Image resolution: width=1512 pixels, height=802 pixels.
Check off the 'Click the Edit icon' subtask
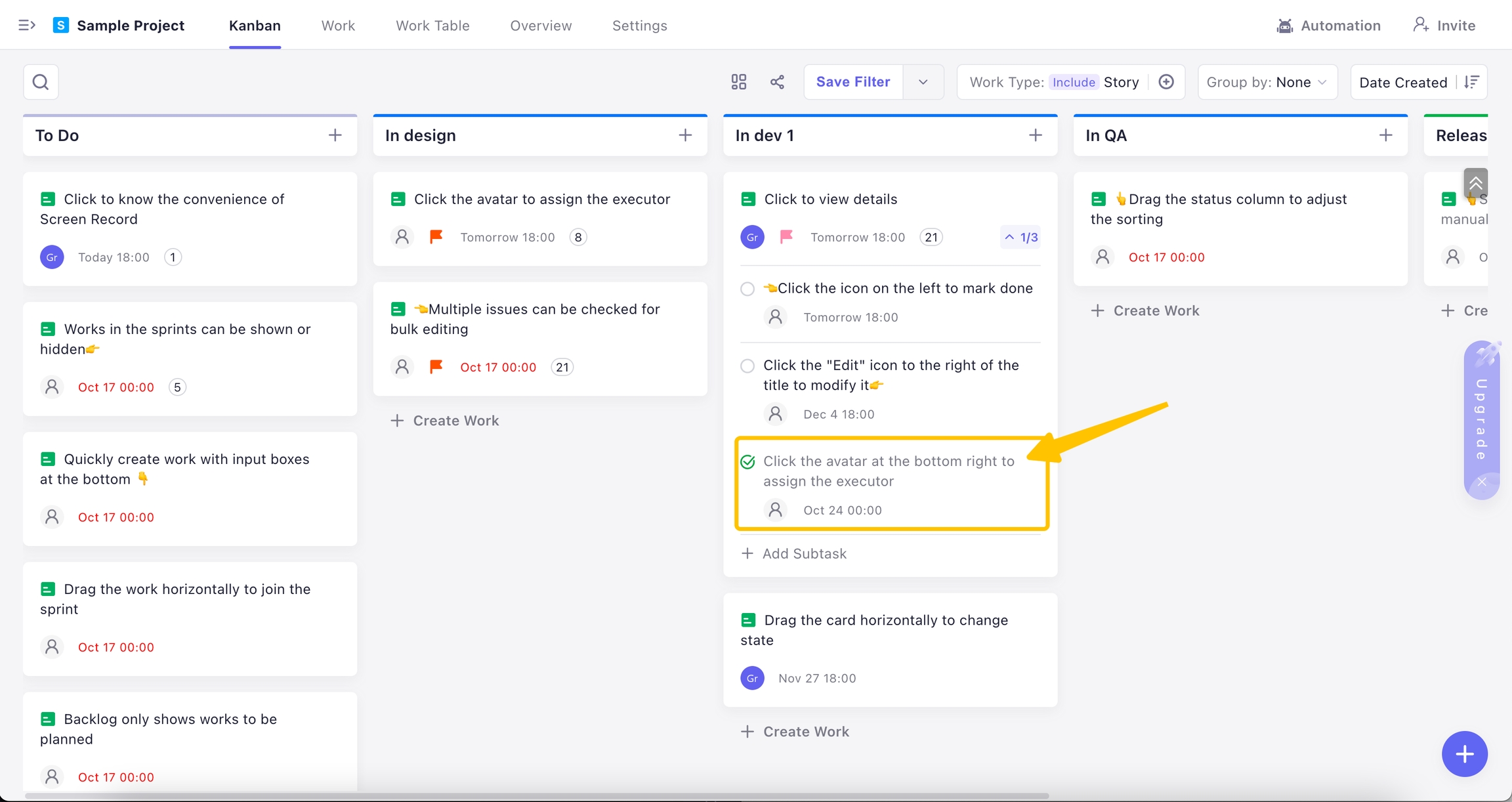coord(747,366)
